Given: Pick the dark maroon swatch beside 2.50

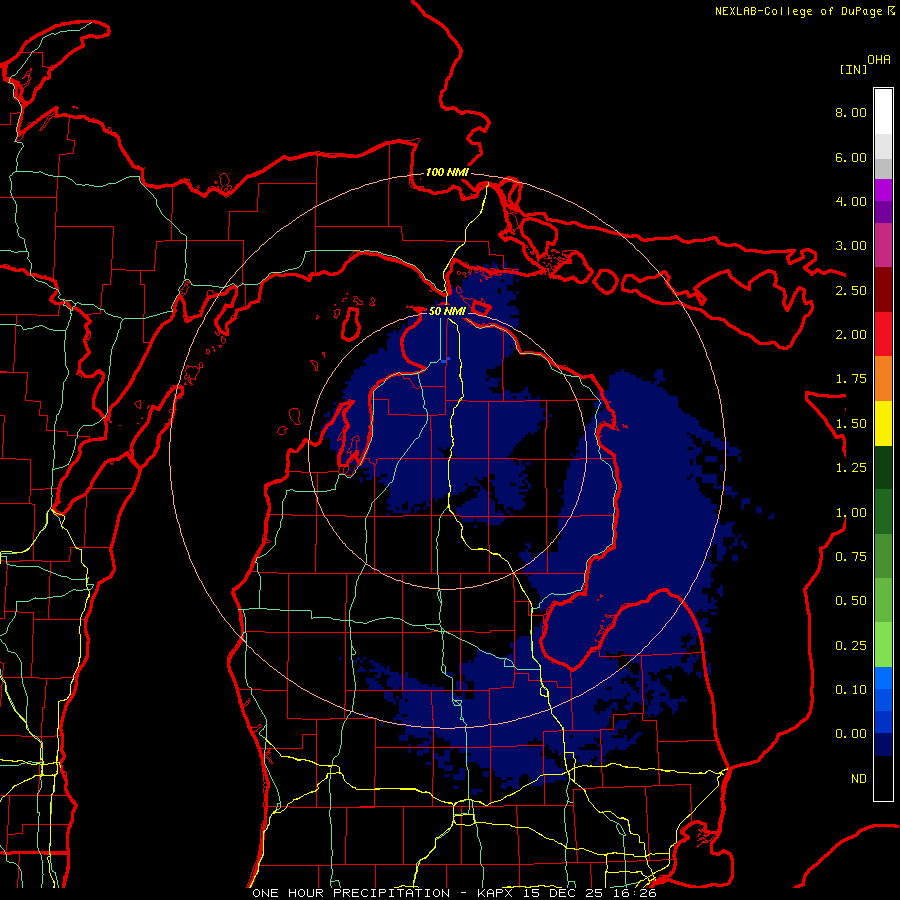Looking at the screenshot, I should (883, 290).
